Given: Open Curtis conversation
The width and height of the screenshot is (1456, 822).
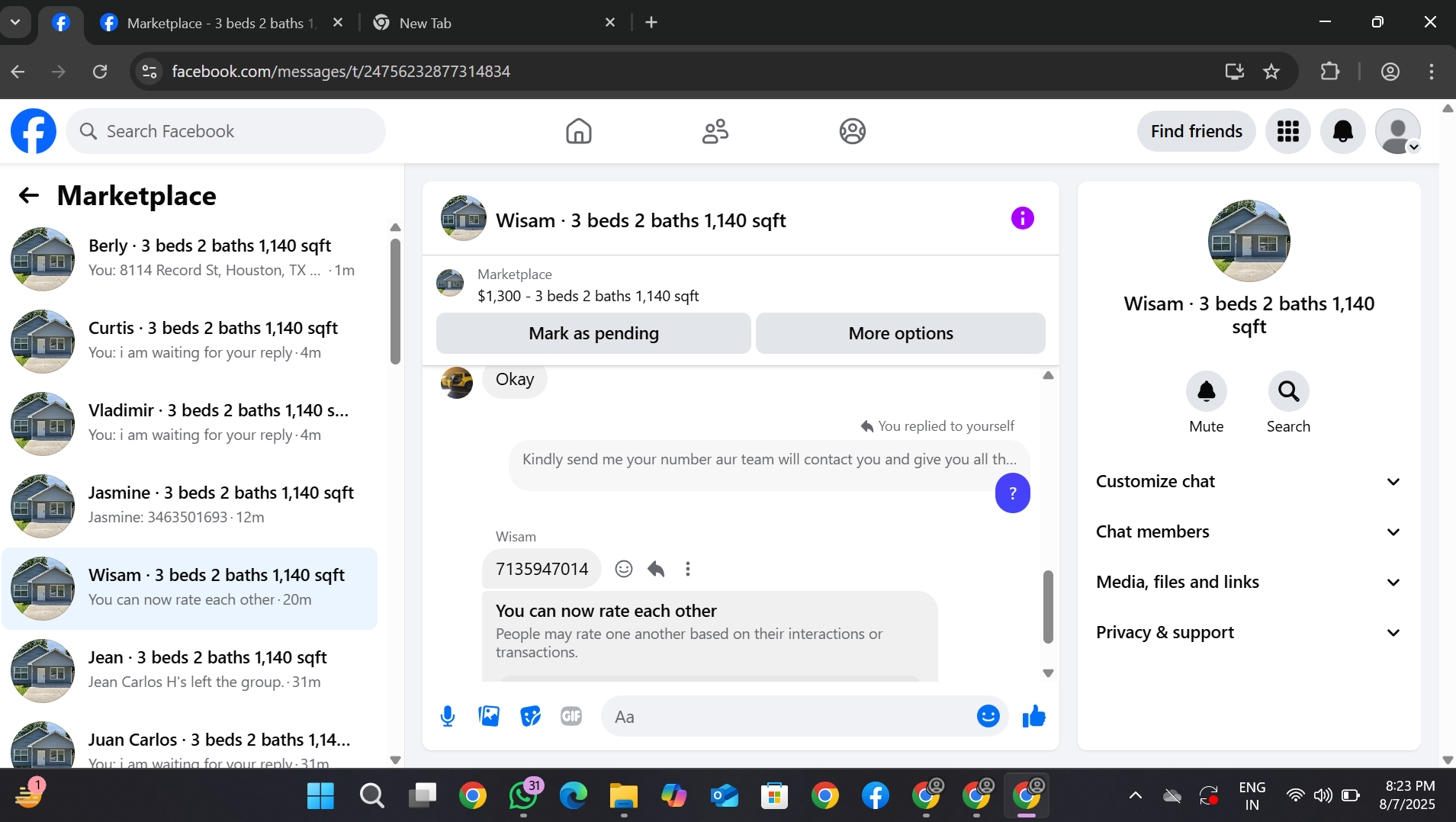Looking at the screenshot, I should coord(189,341).
